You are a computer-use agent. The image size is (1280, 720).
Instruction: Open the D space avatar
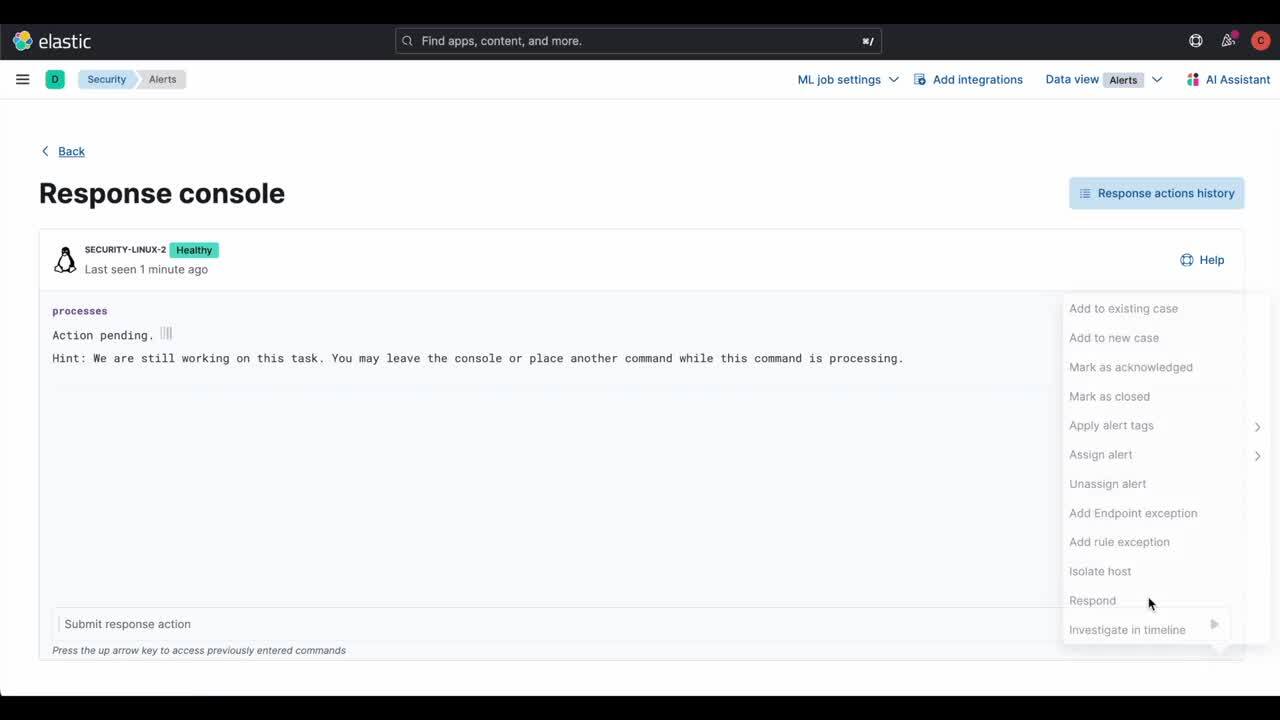55,79
